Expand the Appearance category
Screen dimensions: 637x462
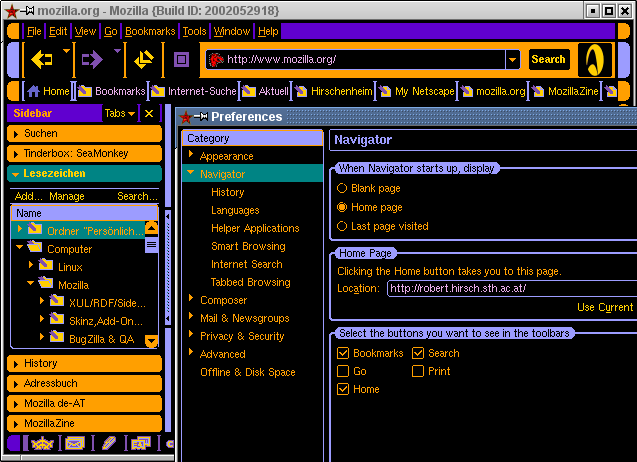point(191,154)
